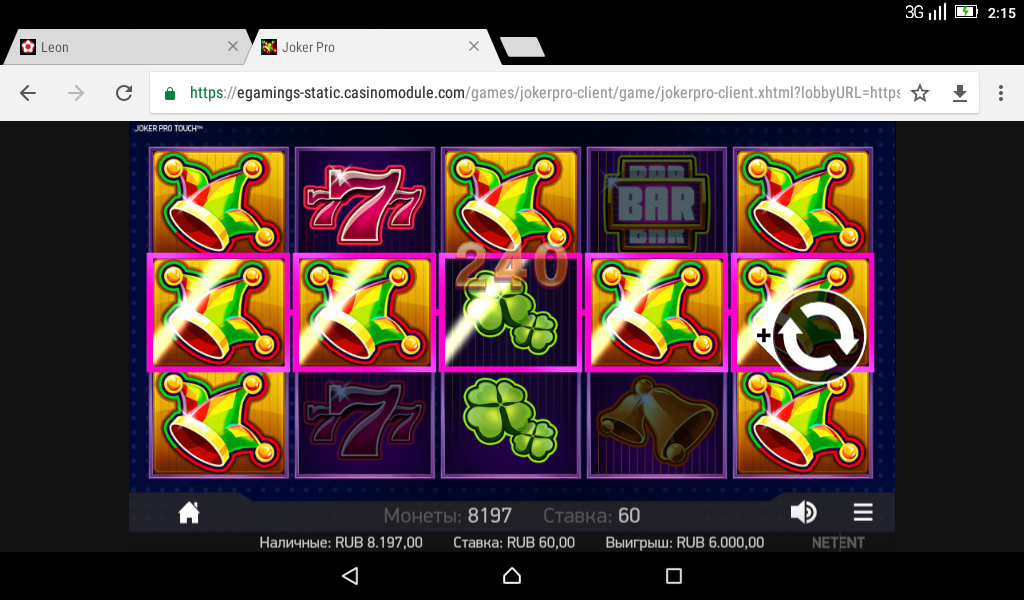Mute the game sound speaker icon
The height and width of the screenshot is (600, 1024).
point(803,513)
